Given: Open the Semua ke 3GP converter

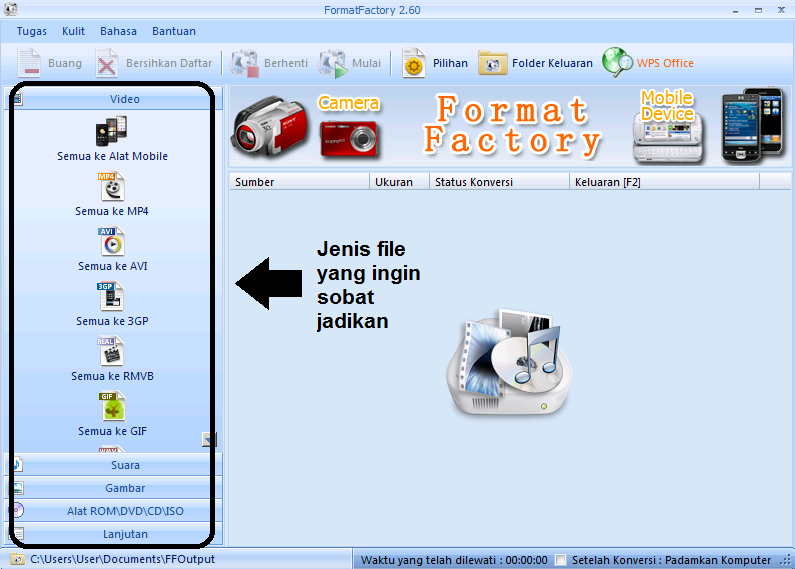Looking at the screenshot, I should (112, 297).
